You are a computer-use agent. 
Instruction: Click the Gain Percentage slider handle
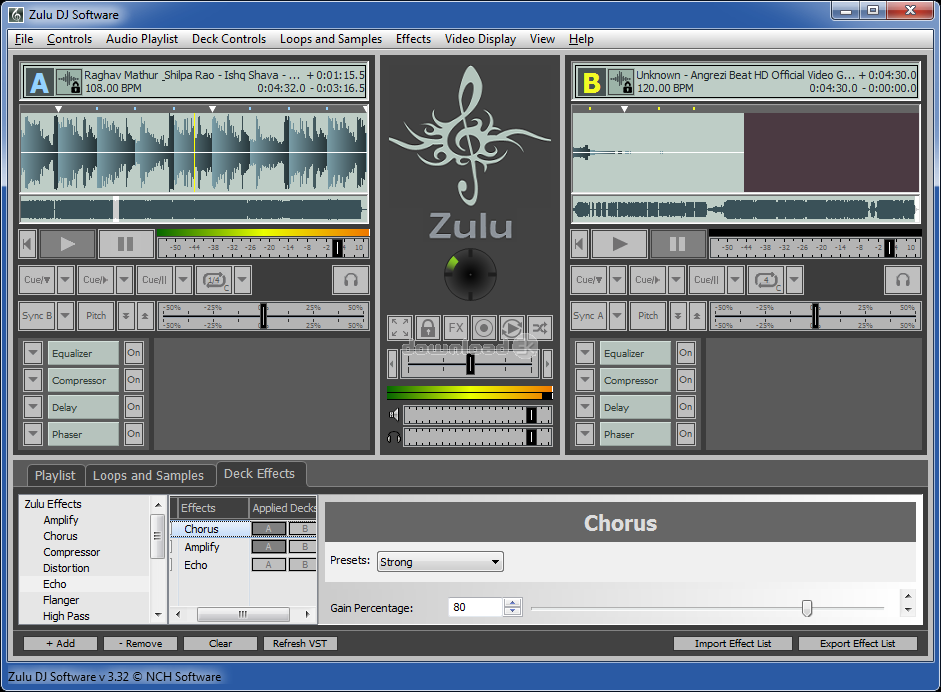pyautogui.click(x=807, y=608)
